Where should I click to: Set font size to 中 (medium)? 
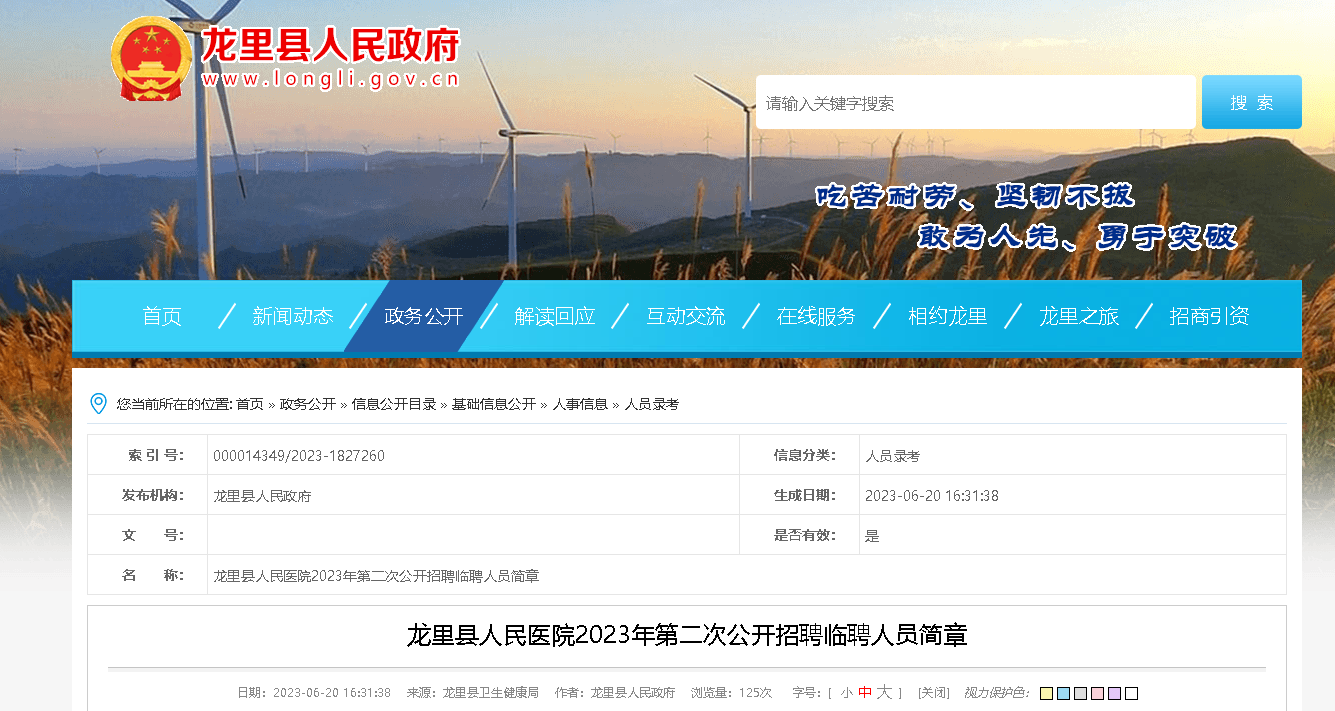click(x=865, y=693)
